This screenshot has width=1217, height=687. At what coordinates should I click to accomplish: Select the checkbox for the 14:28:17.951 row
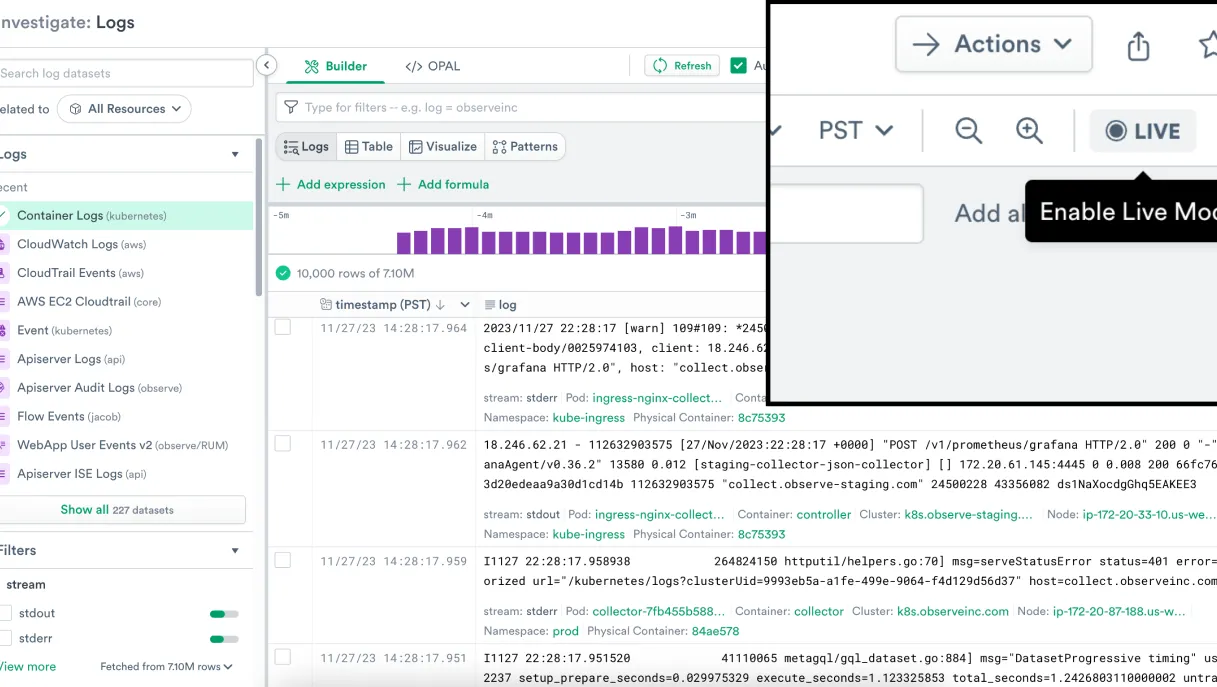point(283,657)
